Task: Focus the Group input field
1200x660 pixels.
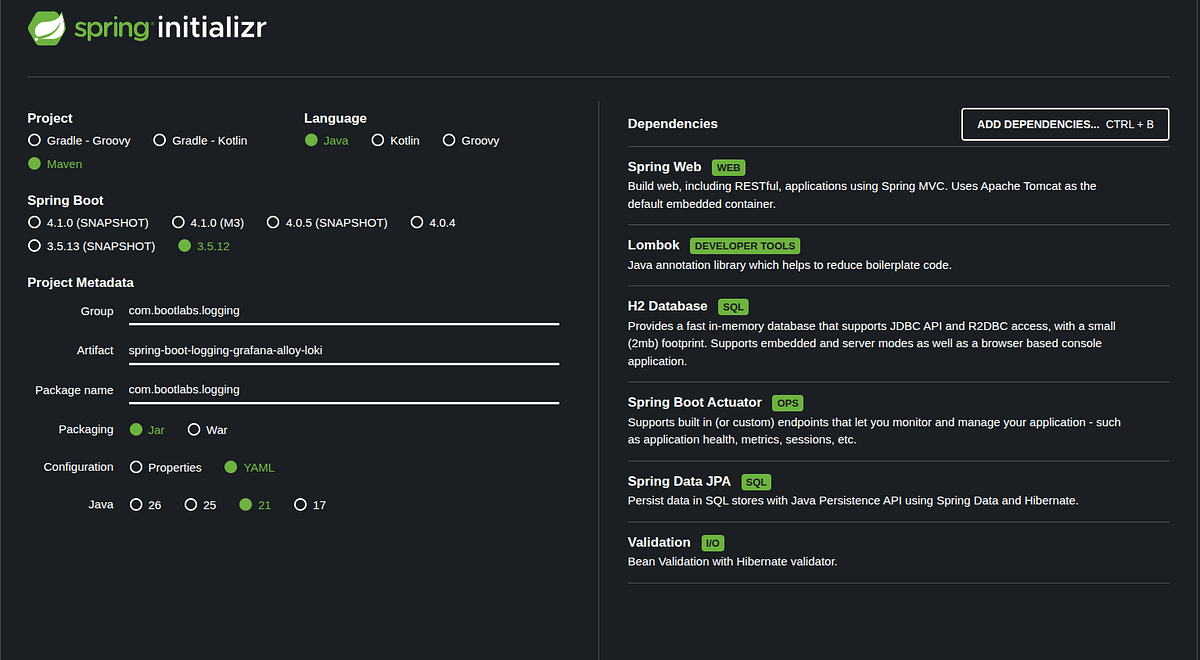Action: (x=343, y=311)
